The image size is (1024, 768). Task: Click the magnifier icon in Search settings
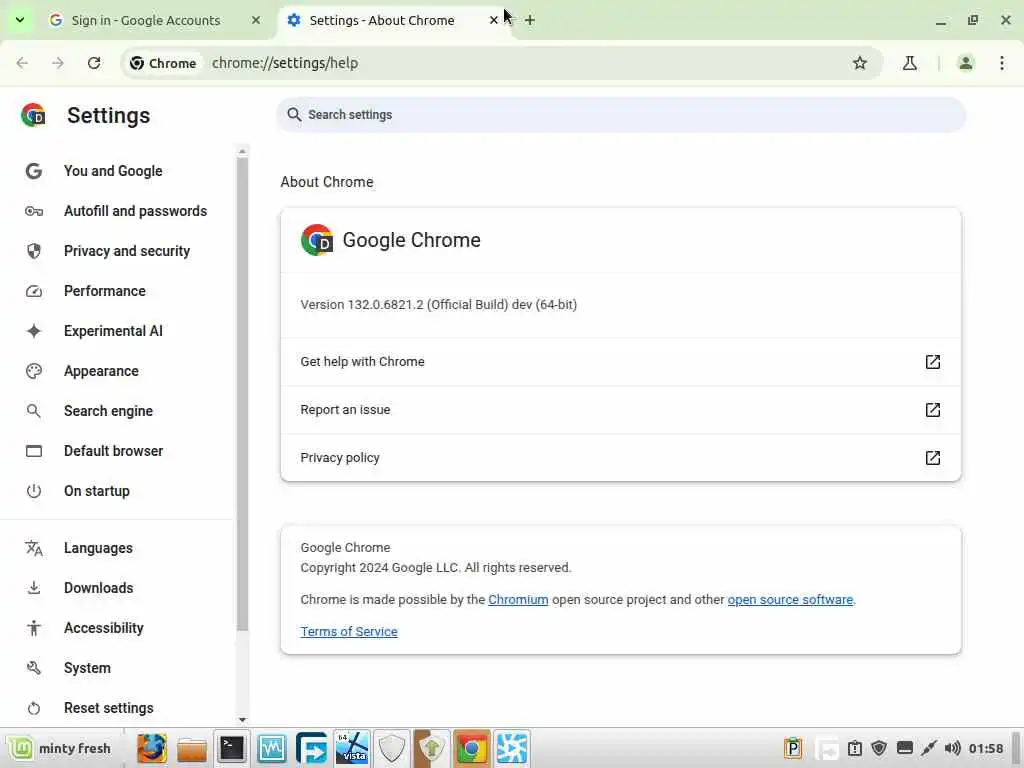pyautogui.click(x=295, y=115)
